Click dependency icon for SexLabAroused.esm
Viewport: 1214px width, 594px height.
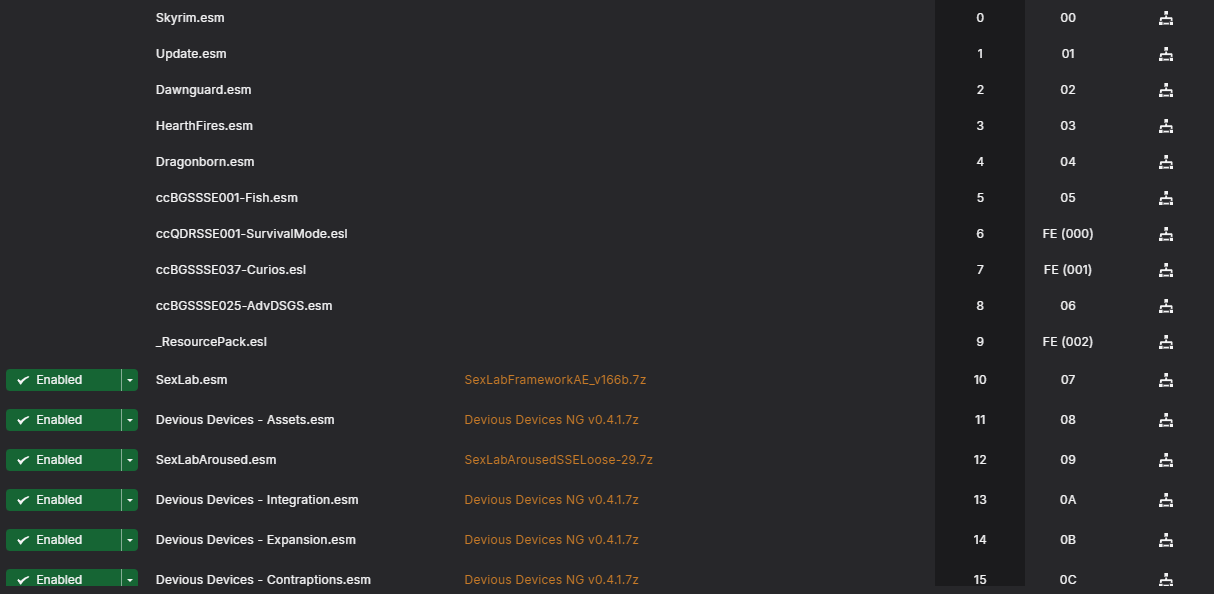coord(1165,460)
